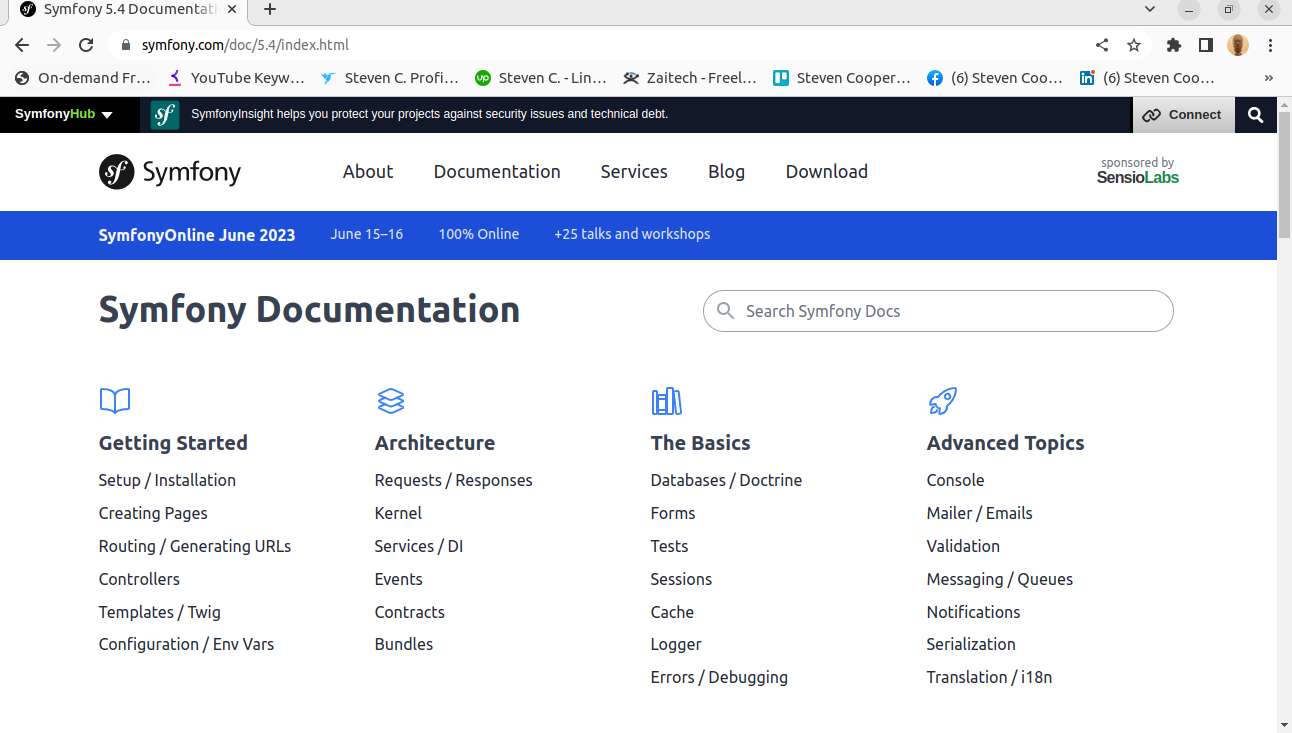Open Steven Cooper… Trello bookmark
This screenshot has width=1292, height=733.
click(842, 78)
